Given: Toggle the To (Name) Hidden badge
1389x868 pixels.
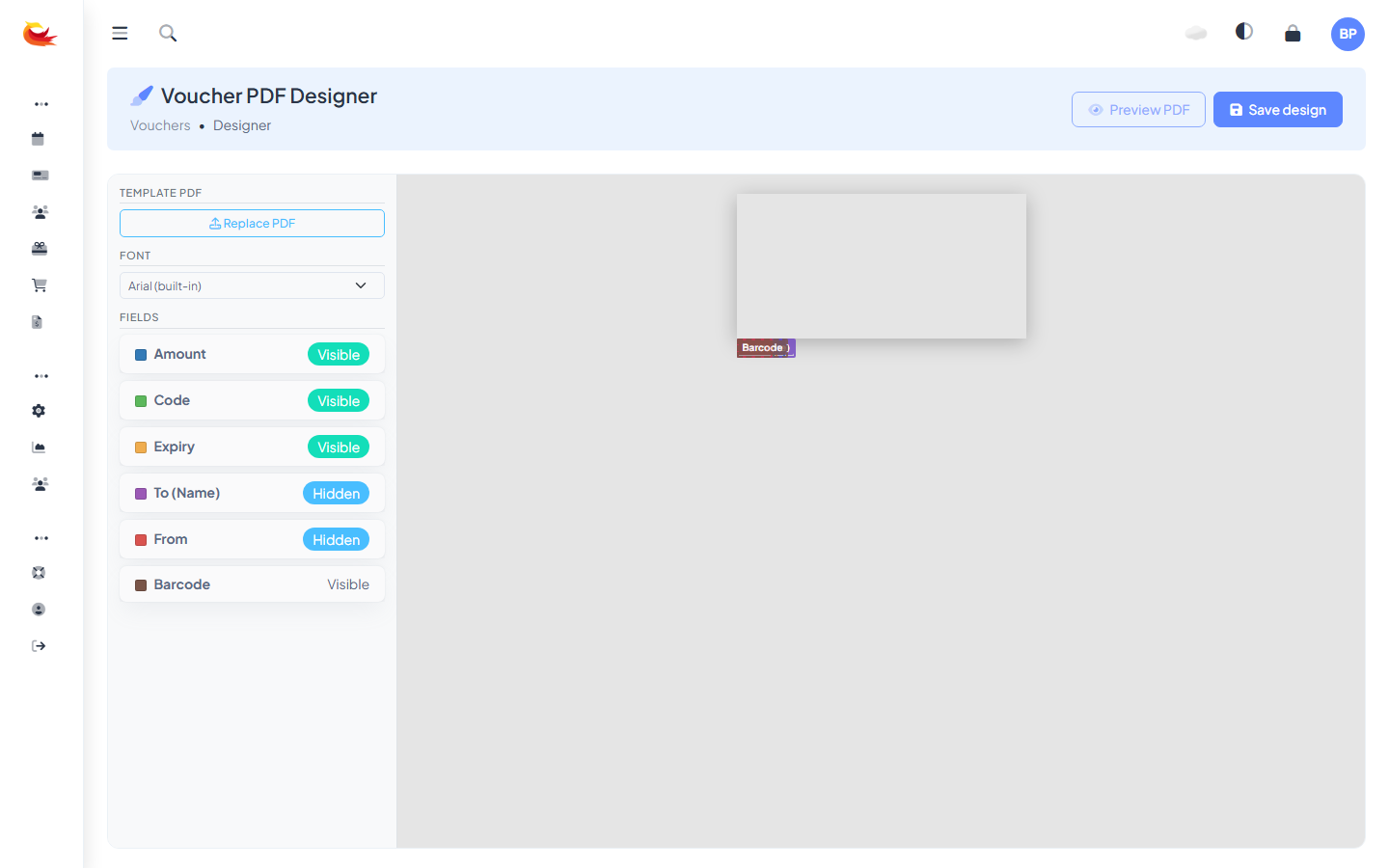Looking at the screenshot, I should point(336,494).
